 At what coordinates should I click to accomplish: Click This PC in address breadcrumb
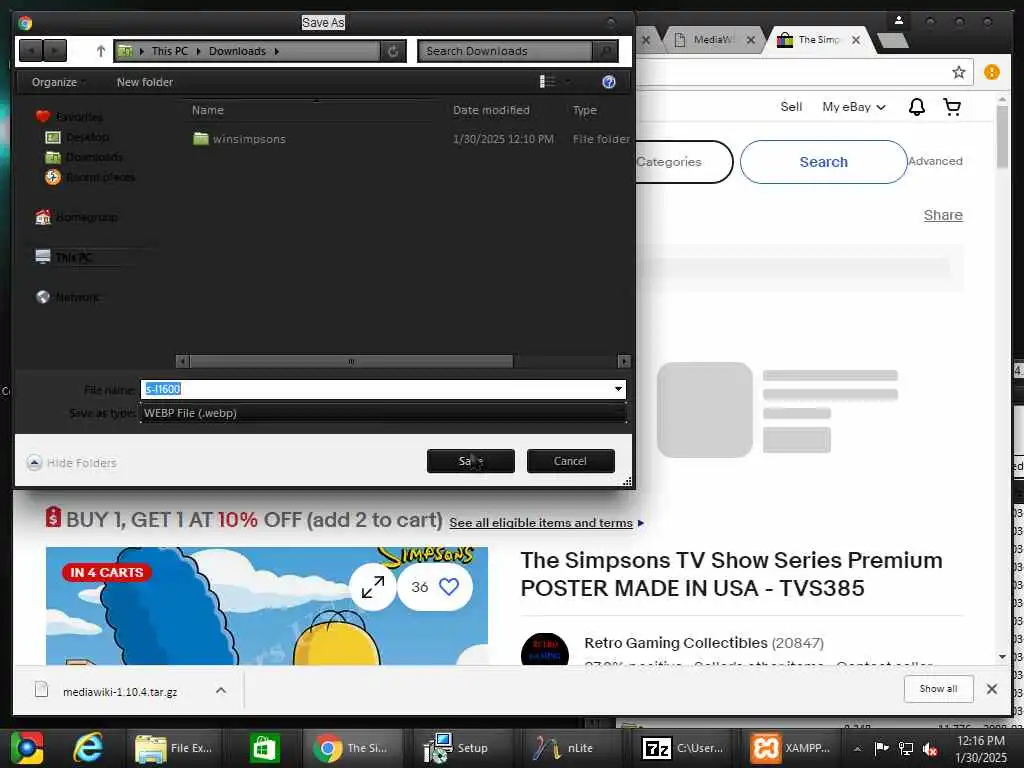[x=170, y=51]
